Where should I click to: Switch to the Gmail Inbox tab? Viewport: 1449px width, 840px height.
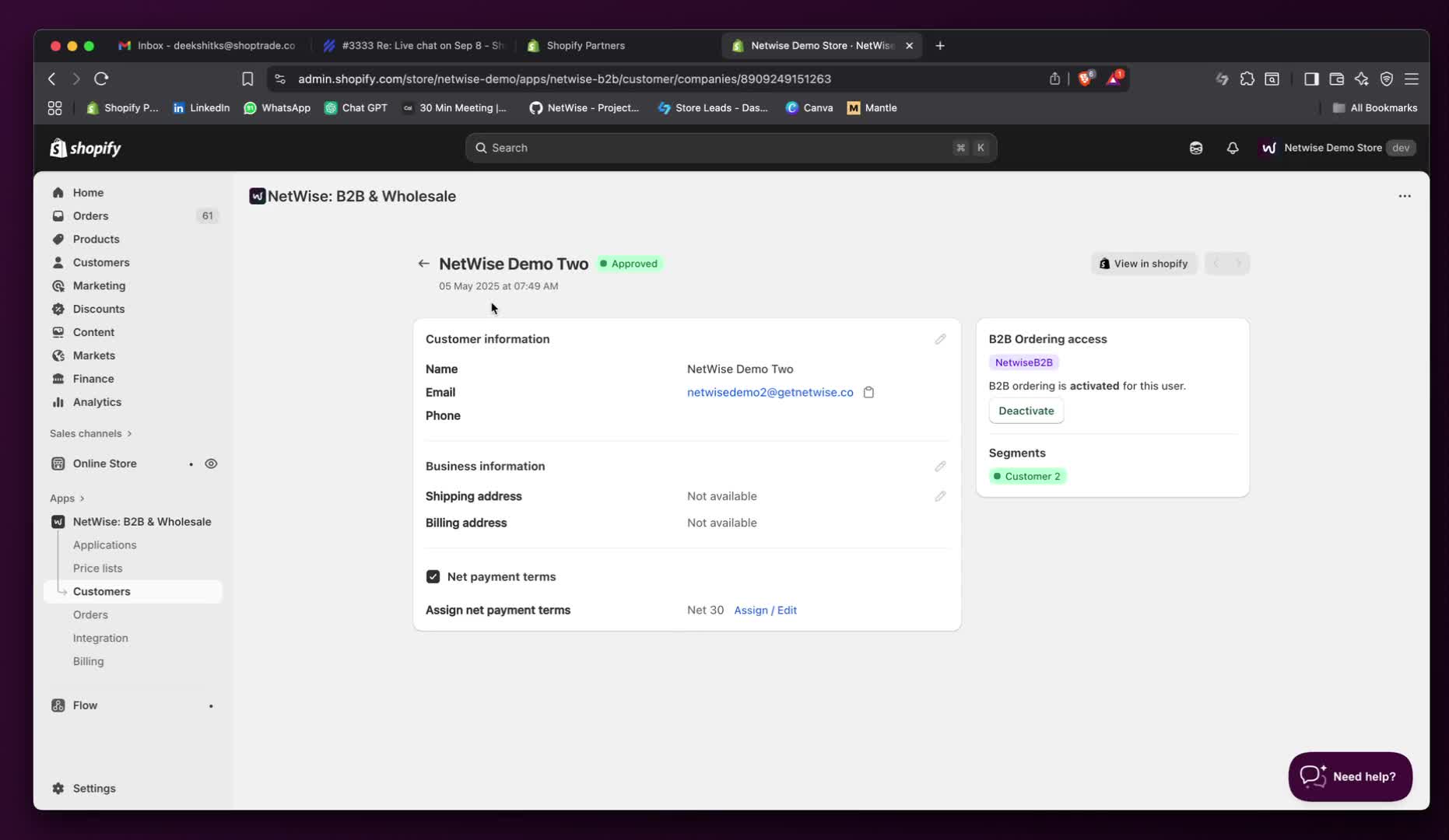coord(207,46)
